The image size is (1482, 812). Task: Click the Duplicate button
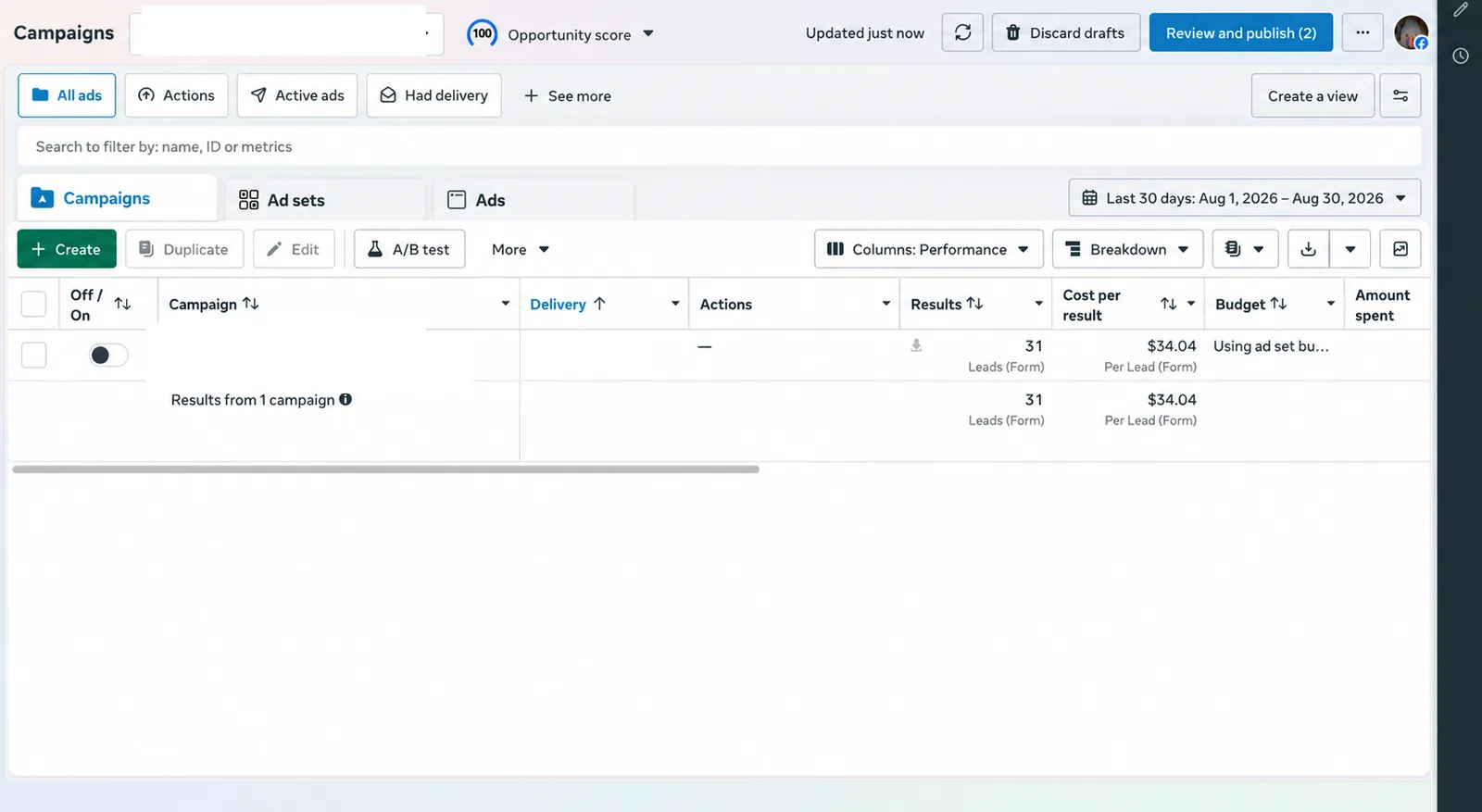[184, 249]
